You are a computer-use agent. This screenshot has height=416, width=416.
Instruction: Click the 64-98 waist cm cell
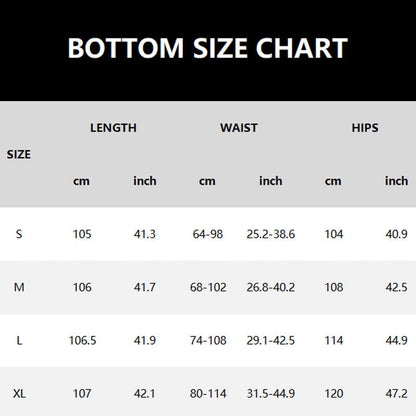pos(208,234)
